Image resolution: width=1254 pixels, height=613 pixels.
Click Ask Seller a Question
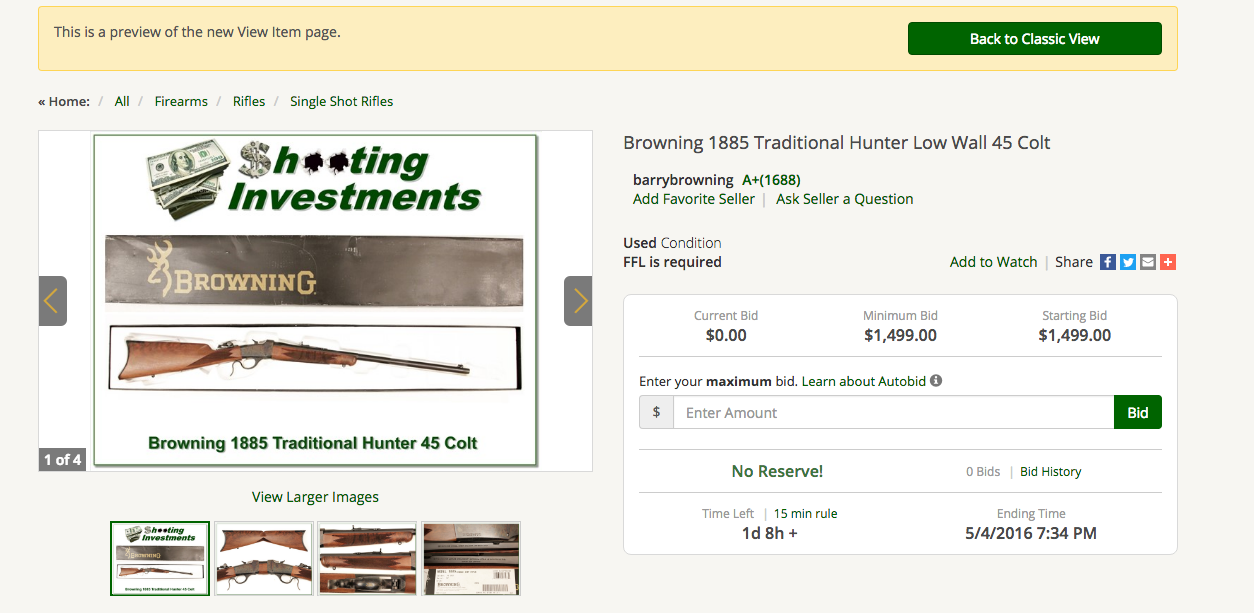coord(845,199)
